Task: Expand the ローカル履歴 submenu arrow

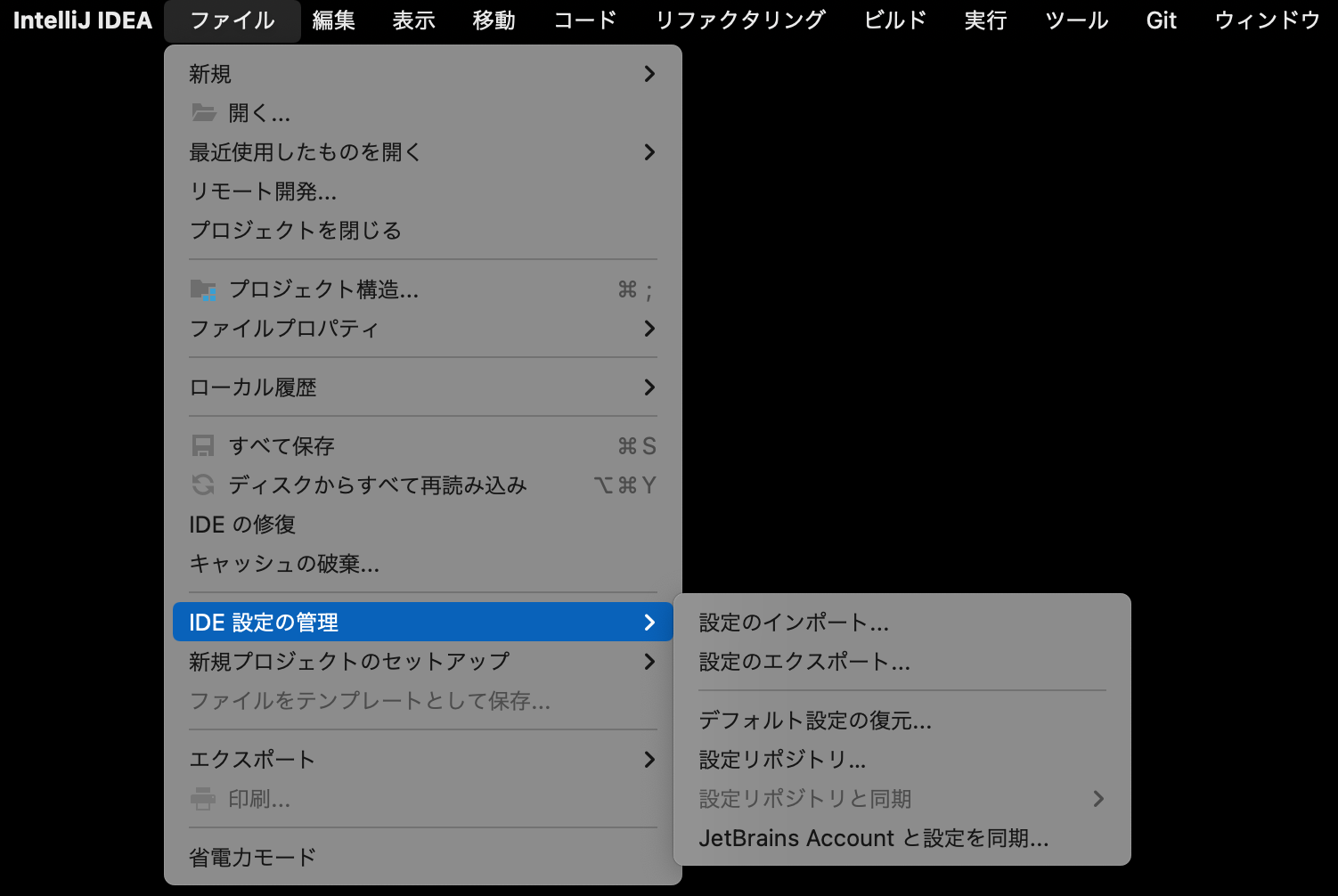Action: 649,387
